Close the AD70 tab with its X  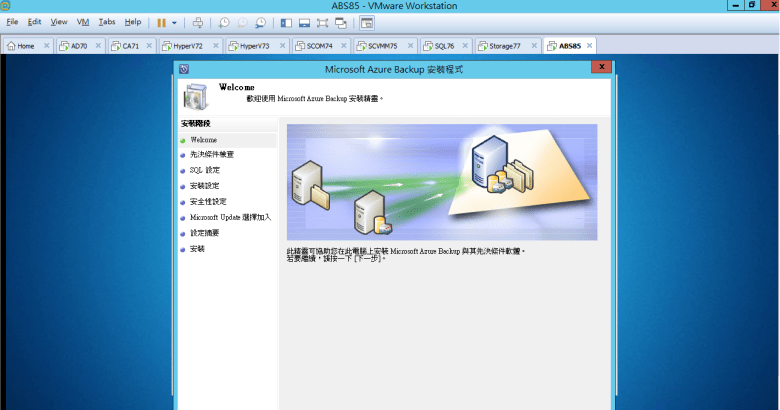pyautogui.click(x=97, y=46)
